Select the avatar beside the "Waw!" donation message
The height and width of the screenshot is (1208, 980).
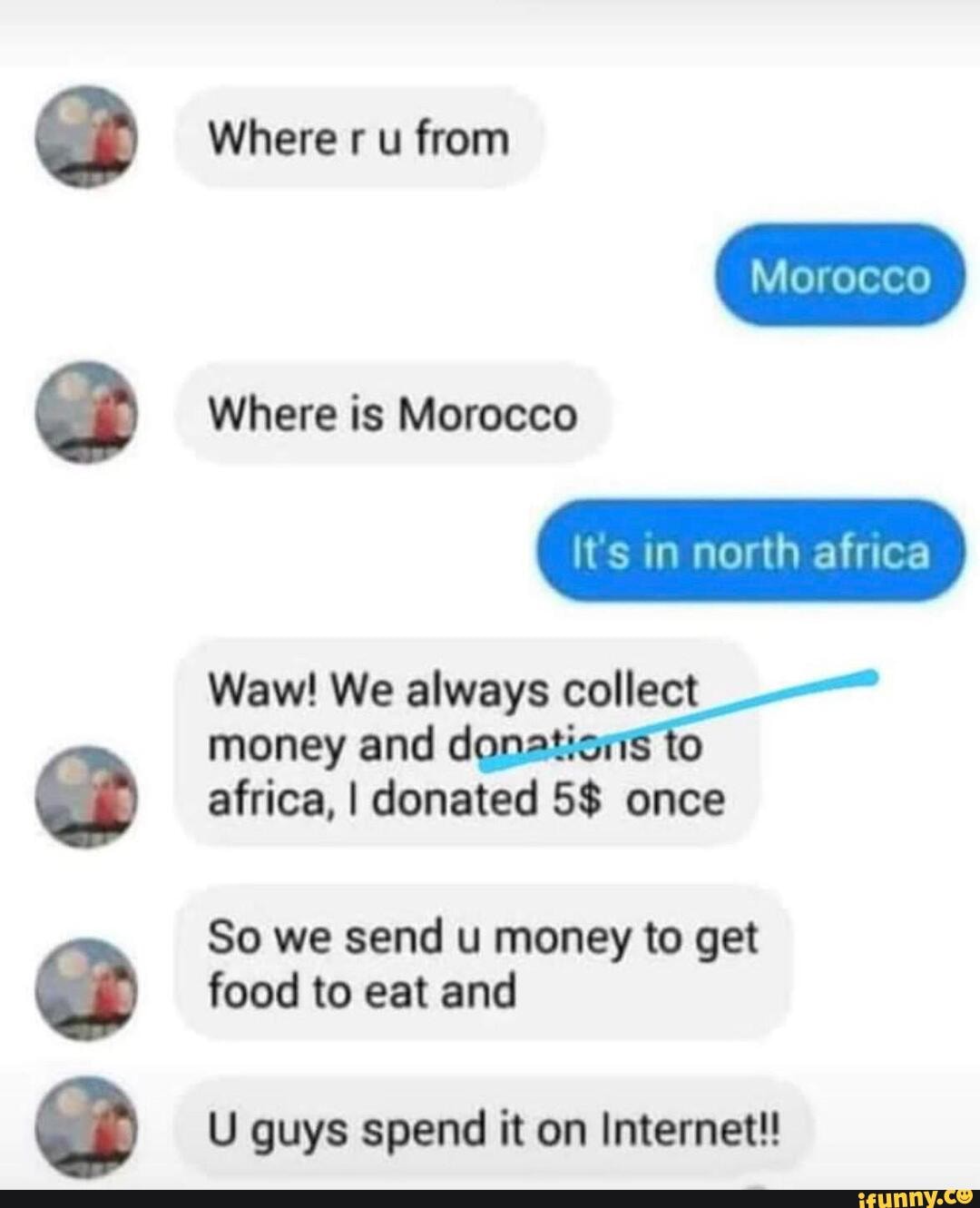tap(87, 796)
